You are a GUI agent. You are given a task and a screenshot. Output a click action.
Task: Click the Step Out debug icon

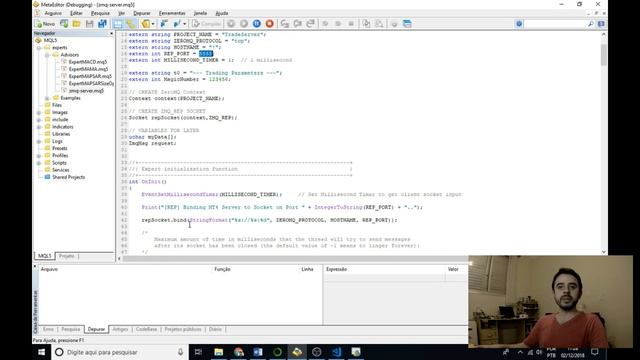pos(310,24)
